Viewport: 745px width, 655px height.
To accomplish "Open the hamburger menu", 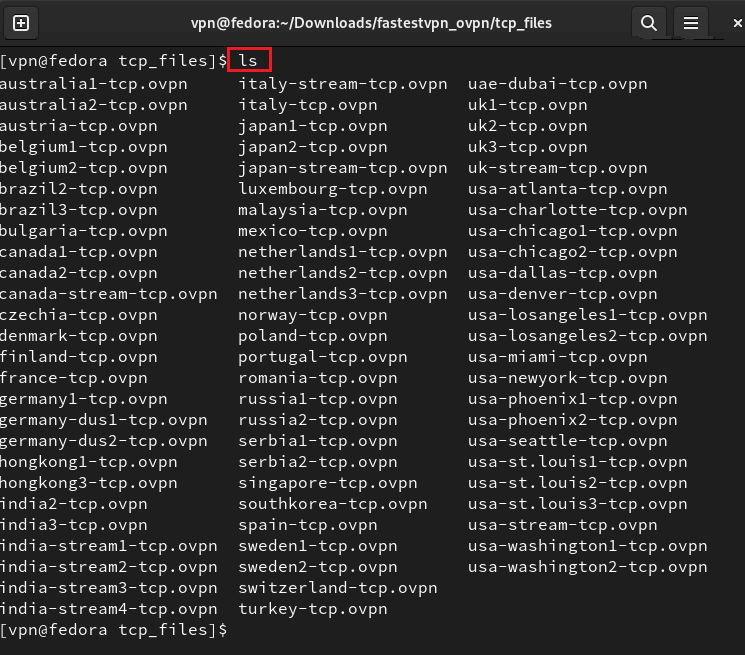I will [689, 23].
